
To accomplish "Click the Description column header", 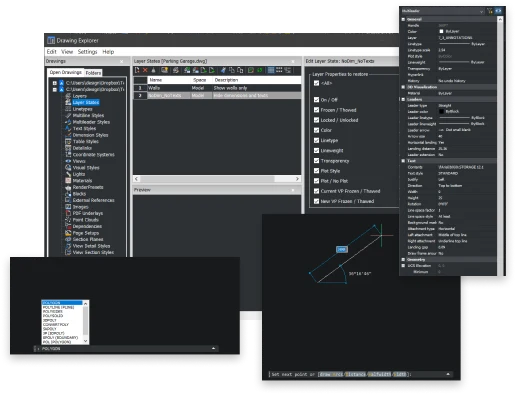I will (256, 80).
